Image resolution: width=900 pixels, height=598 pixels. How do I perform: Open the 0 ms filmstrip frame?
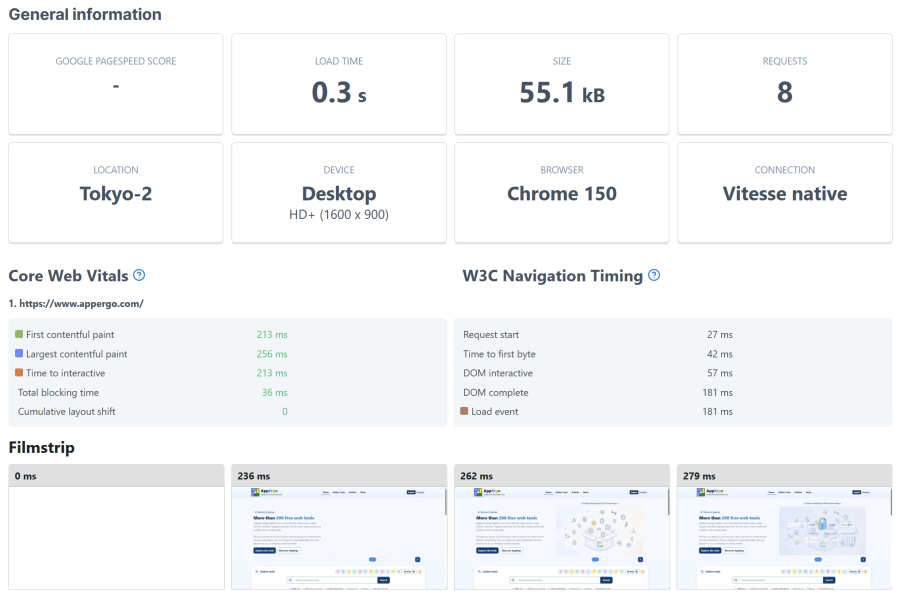117,527
